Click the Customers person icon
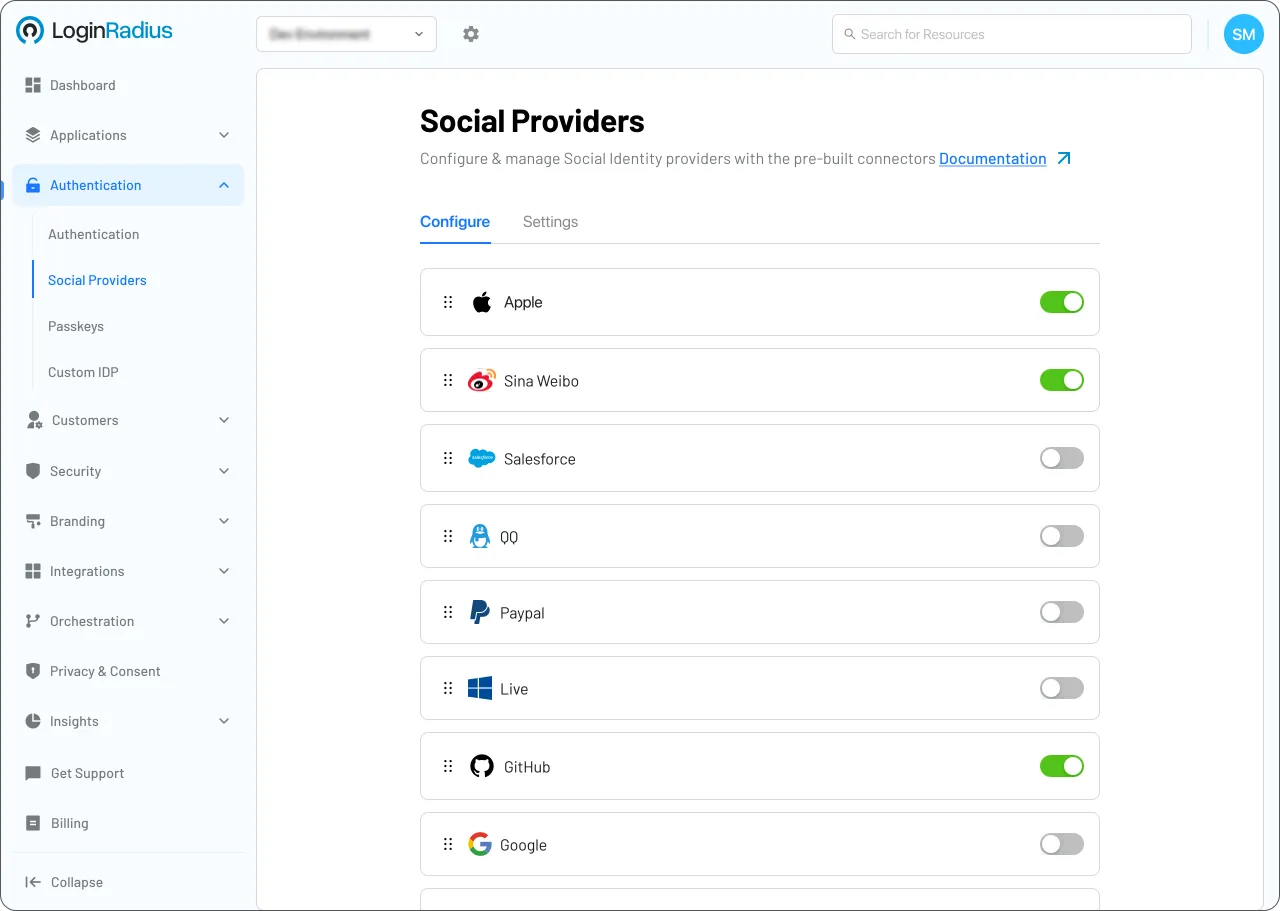Viewport: 1280px width, 911px height. coord(34,420)
